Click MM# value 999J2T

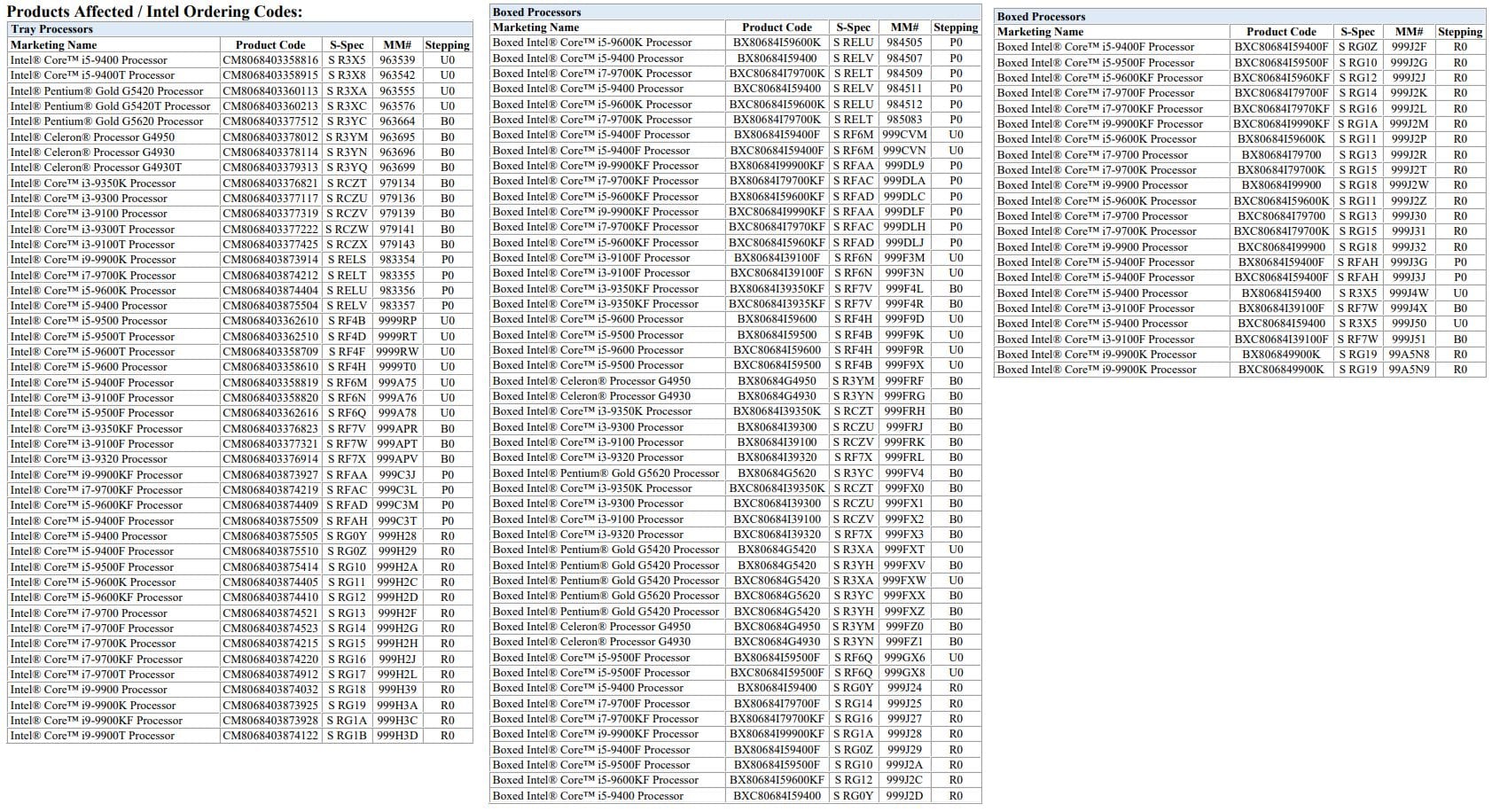point(1409,170)
